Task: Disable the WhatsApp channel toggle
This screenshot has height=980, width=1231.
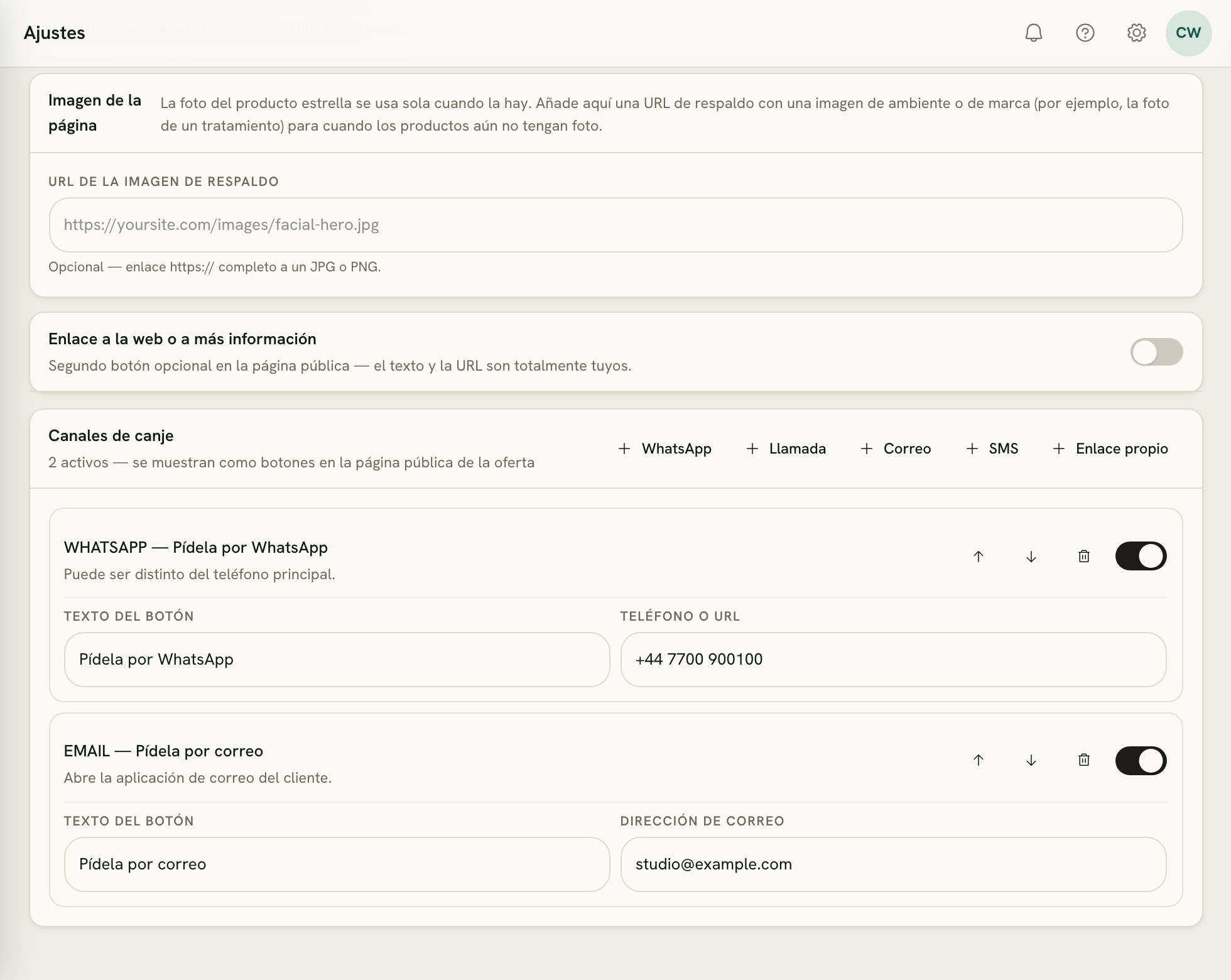Action: (x=1141, y=556)
